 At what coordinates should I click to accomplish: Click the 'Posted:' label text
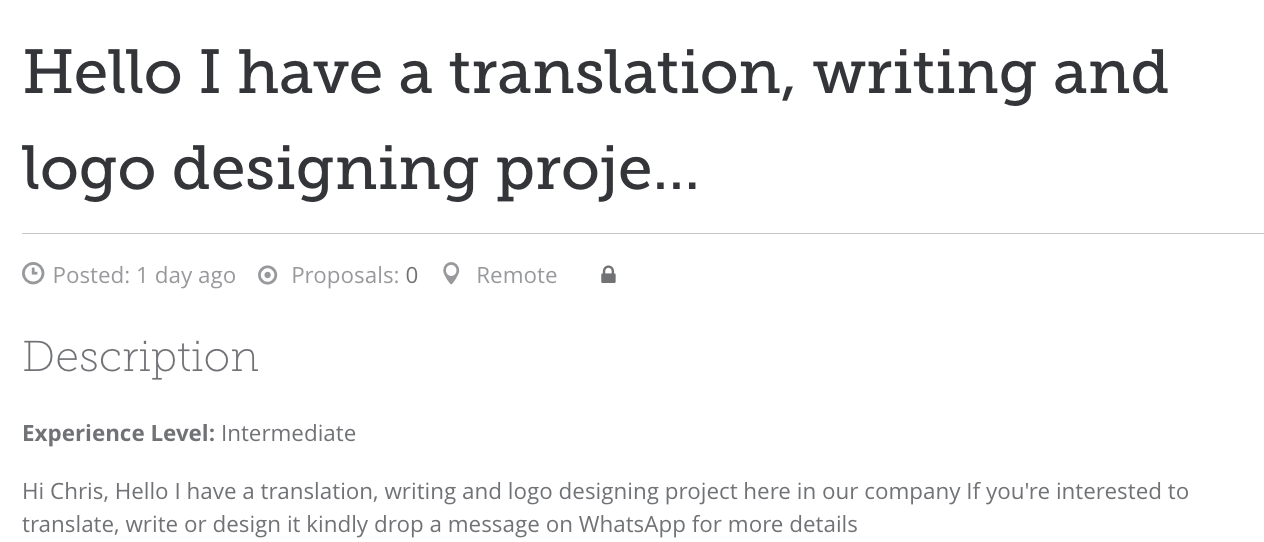pyautogui.click(x=91, y=275)
